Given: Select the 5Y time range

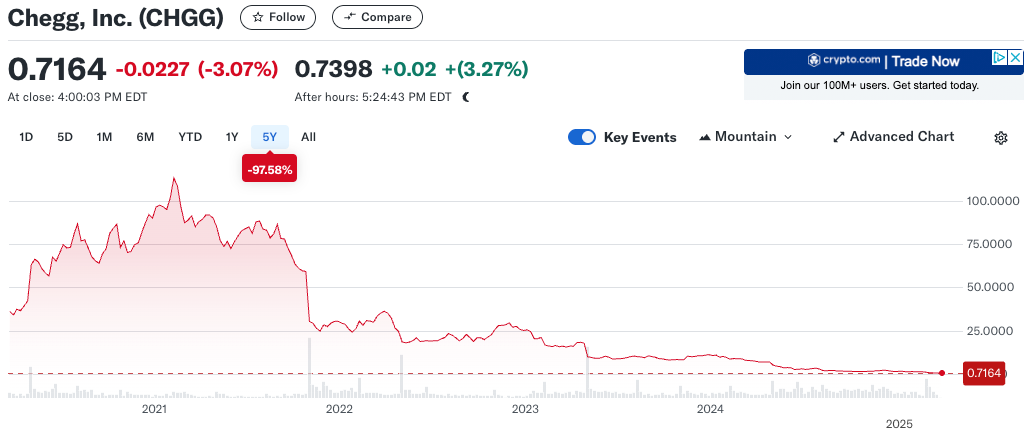Looking at the screenshot, I should pos(270,137).
